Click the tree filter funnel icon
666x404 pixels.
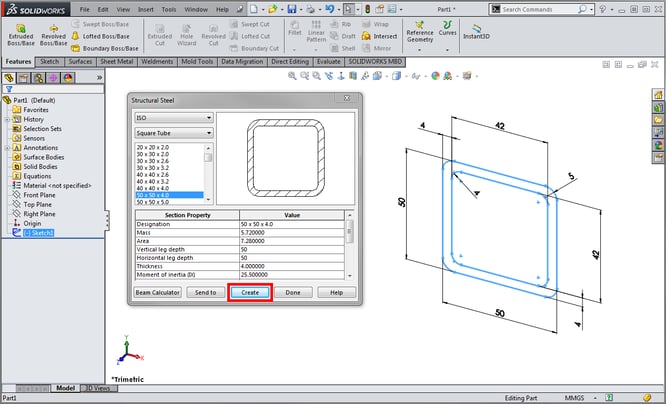[x=9, y=89]
